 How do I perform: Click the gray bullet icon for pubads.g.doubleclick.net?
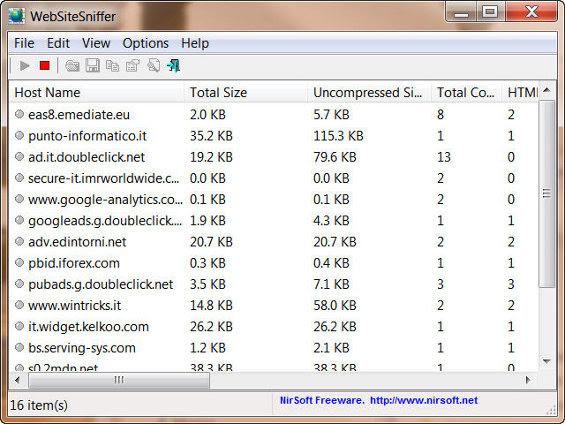pyautogui.click(x=19, y=284)
